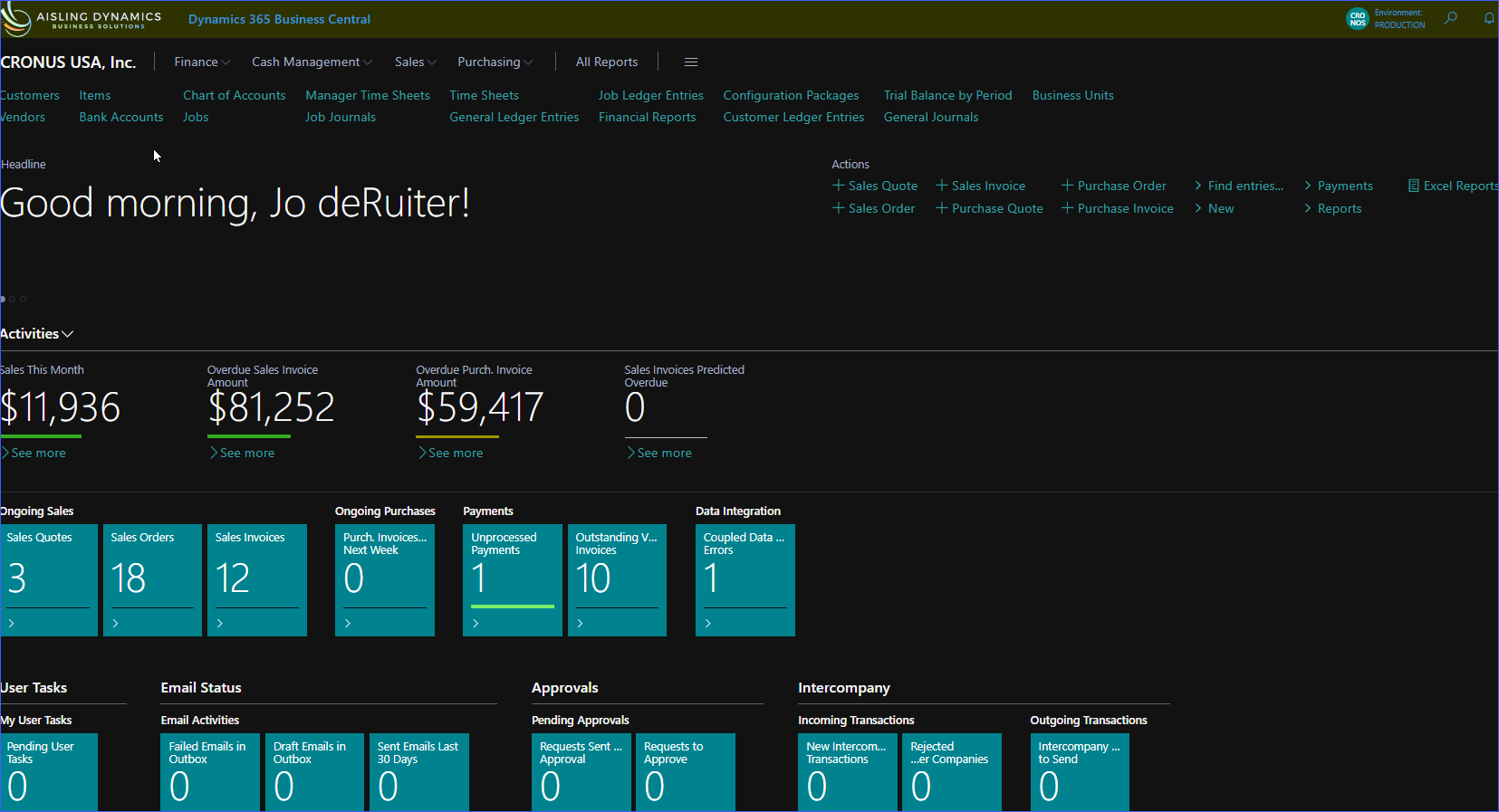Screen dimensions: 1499x812
Task: Expand the Purchasing menu
Action: [x=495, y=62]
